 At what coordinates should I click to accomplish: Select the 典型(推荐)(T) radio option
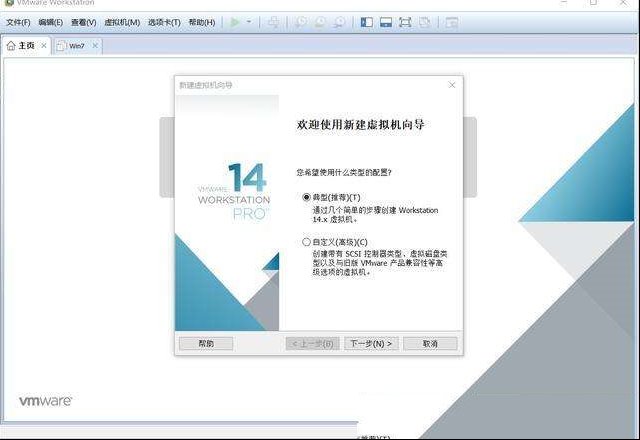click(x=306, y=197)
